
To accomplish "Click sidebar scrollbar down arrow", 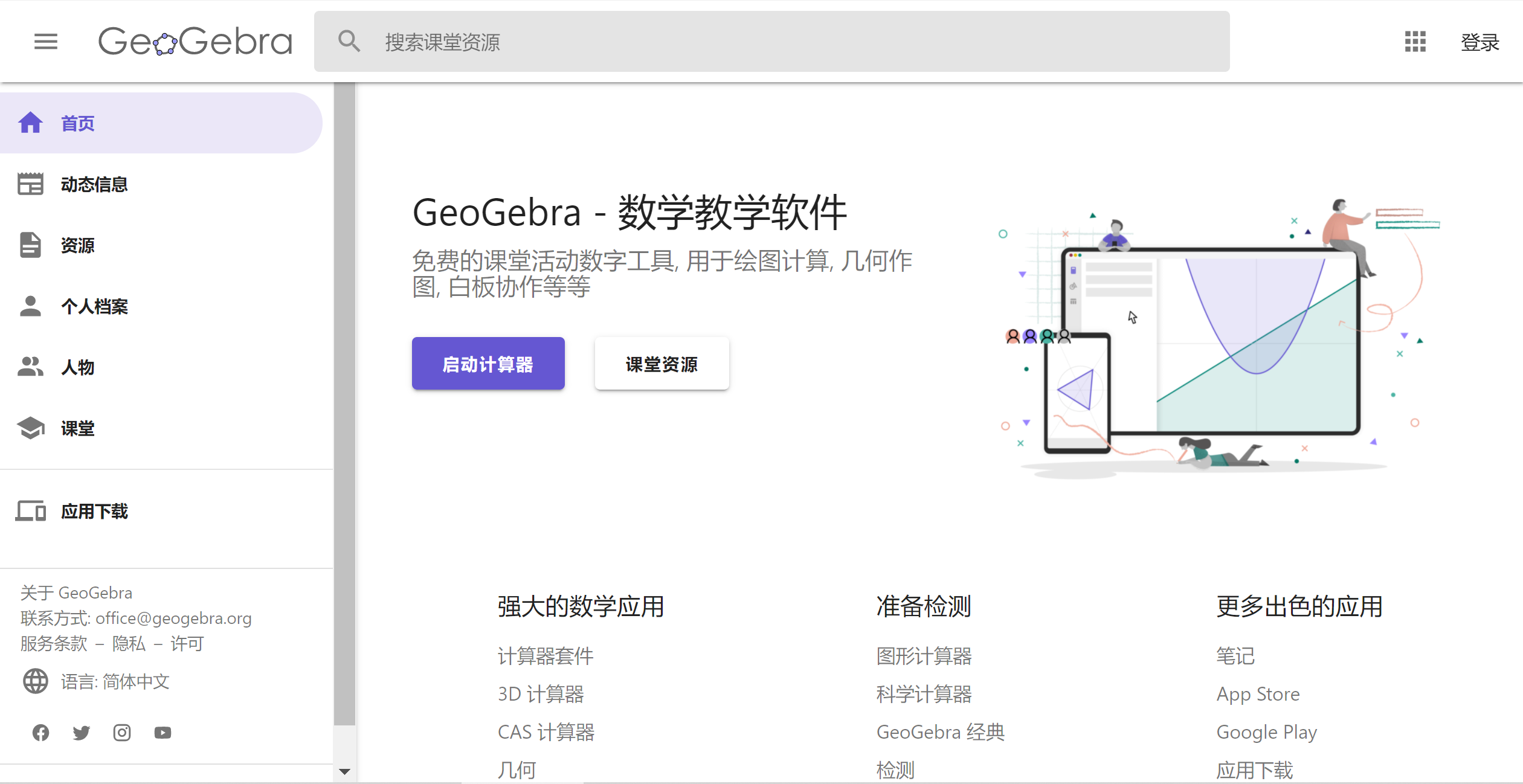I will pos(344,771).
